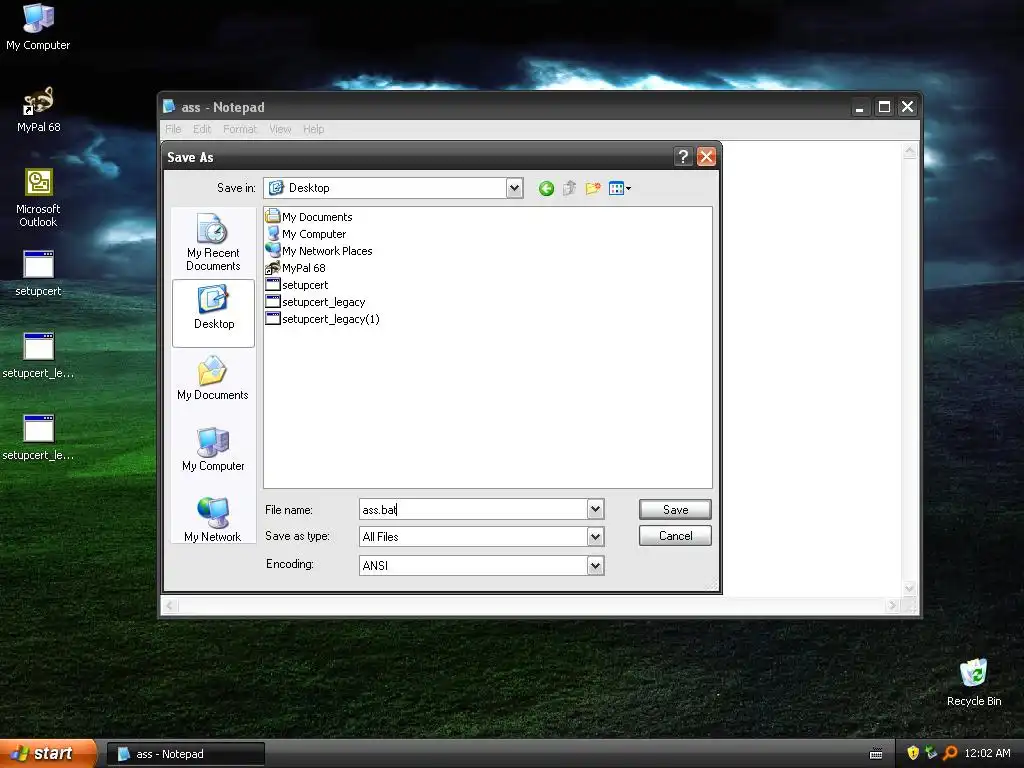The image size is (1024, 768).
Task: Select MyPal 68 shortcut in file list
Action: point(296,268)
